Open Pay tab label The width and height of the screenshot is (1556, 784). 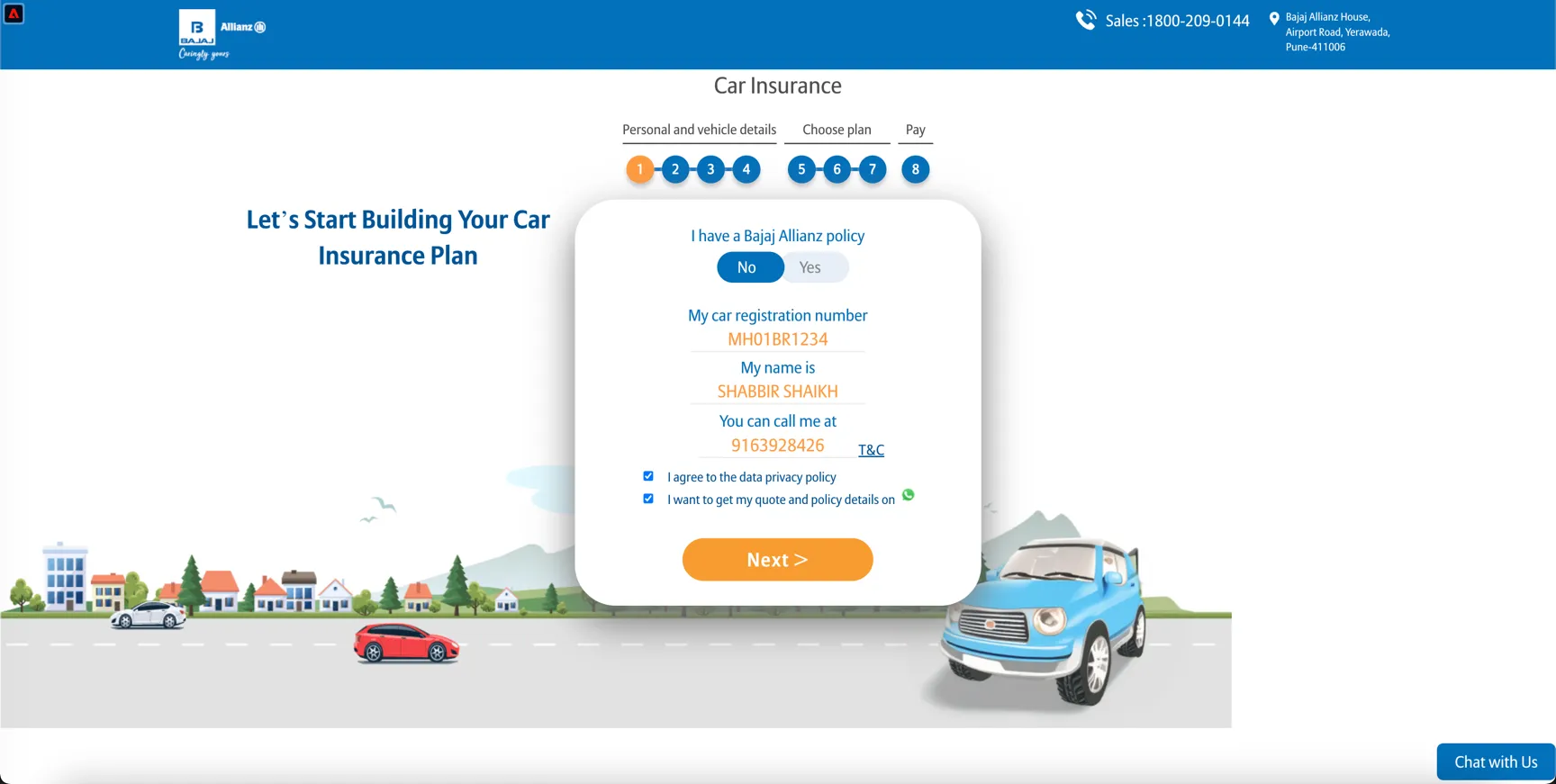click(916, 131)
